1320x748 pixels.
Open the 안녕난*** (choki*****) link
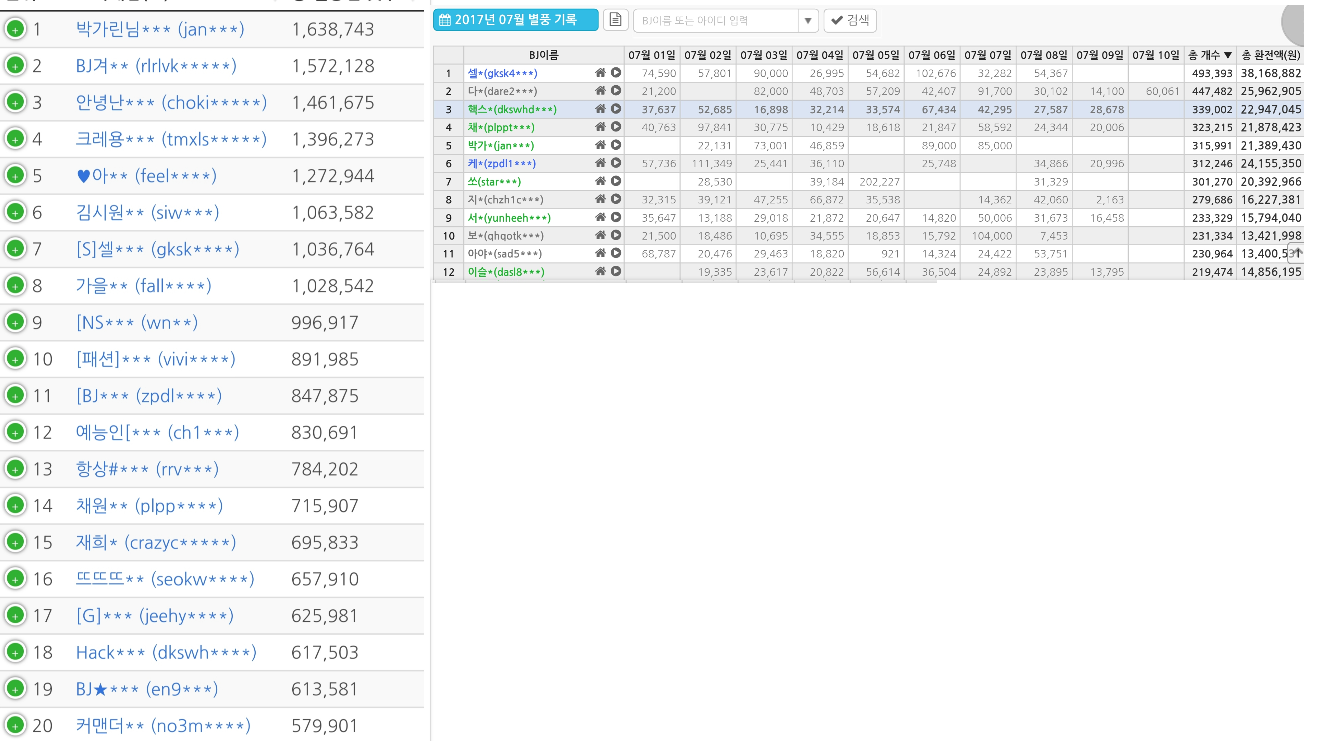click(171, 103)
